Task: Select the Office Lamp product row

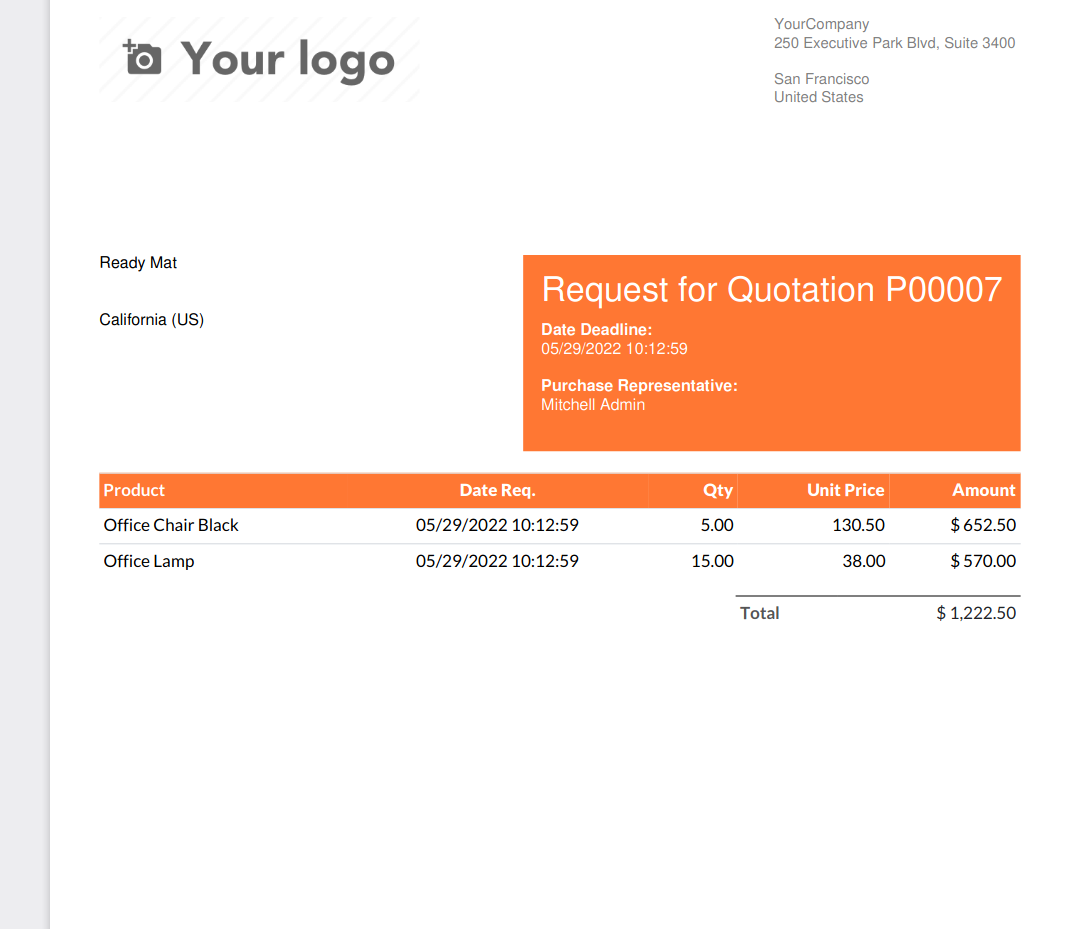Action: pos(149,561)
